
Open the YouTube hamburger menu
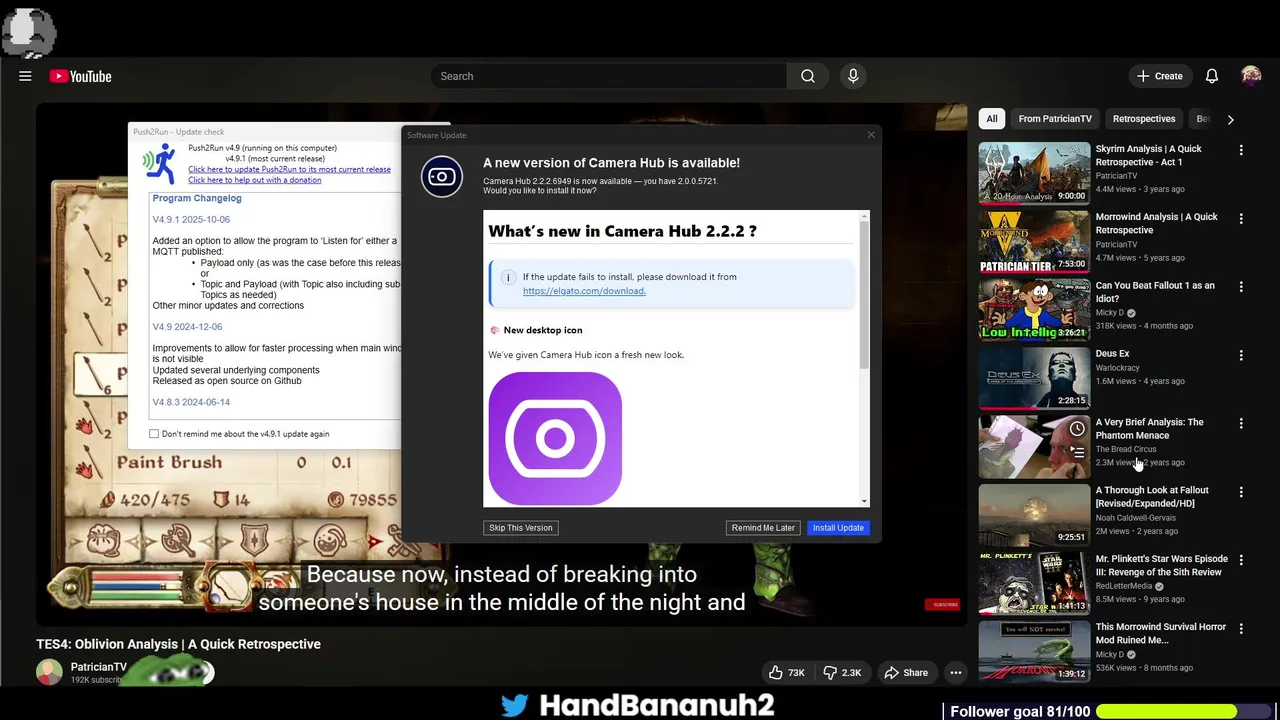tap(25, 76)
